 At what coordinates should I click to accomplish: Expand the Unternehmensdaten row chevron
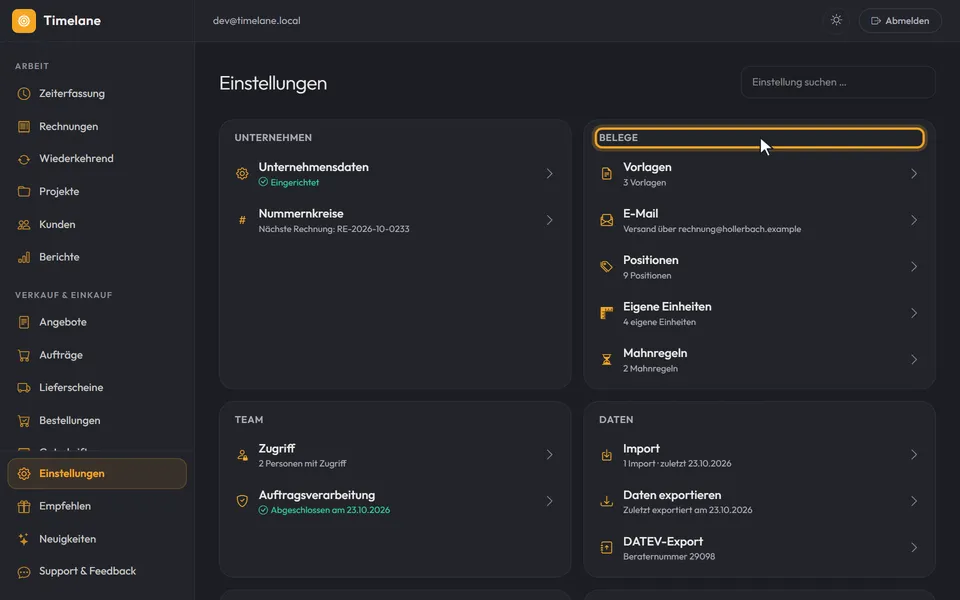549,174
